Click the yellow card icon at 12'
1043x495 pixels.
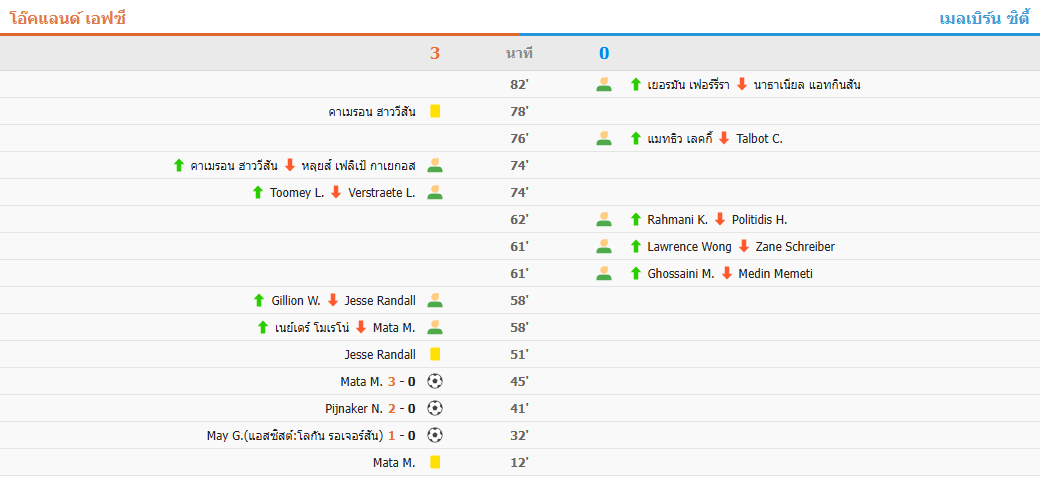[435, 462]
